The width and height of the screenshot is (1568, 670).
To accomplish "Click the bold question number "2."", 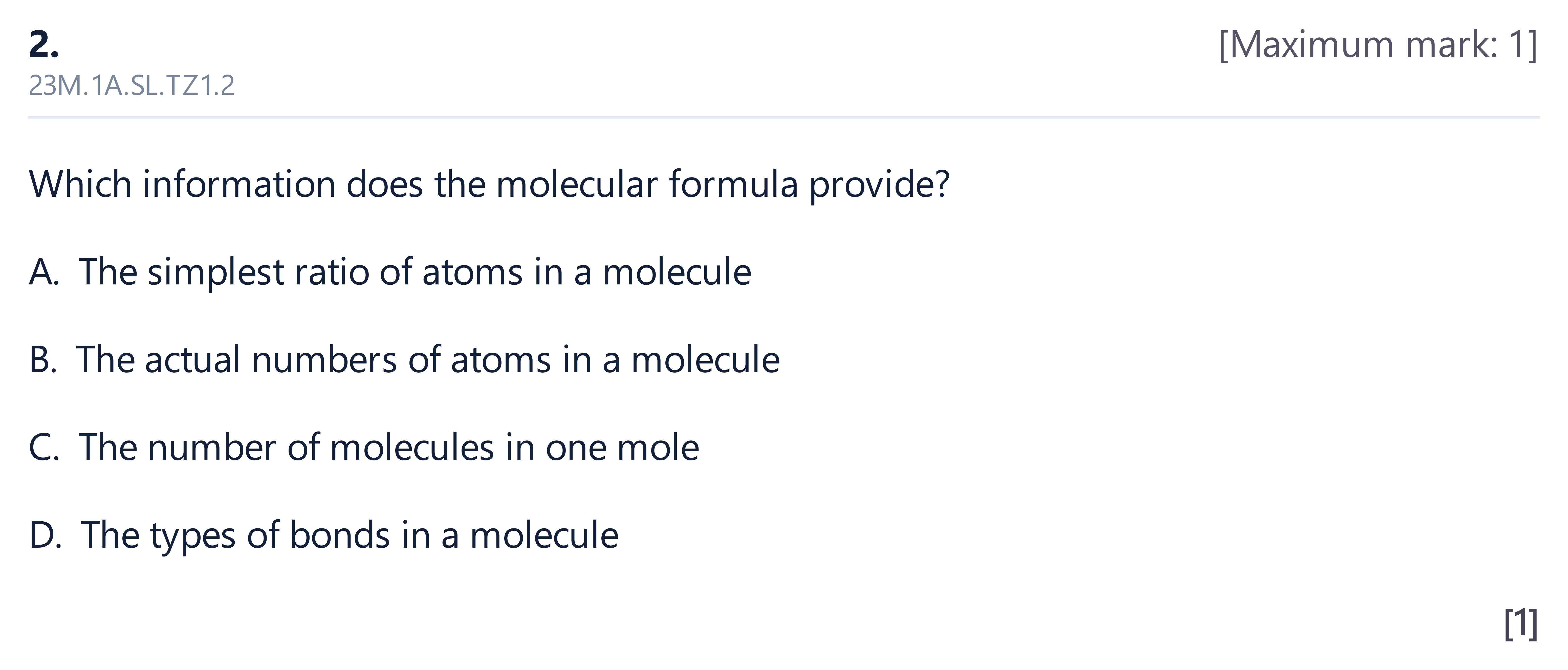I will (44, 44).
